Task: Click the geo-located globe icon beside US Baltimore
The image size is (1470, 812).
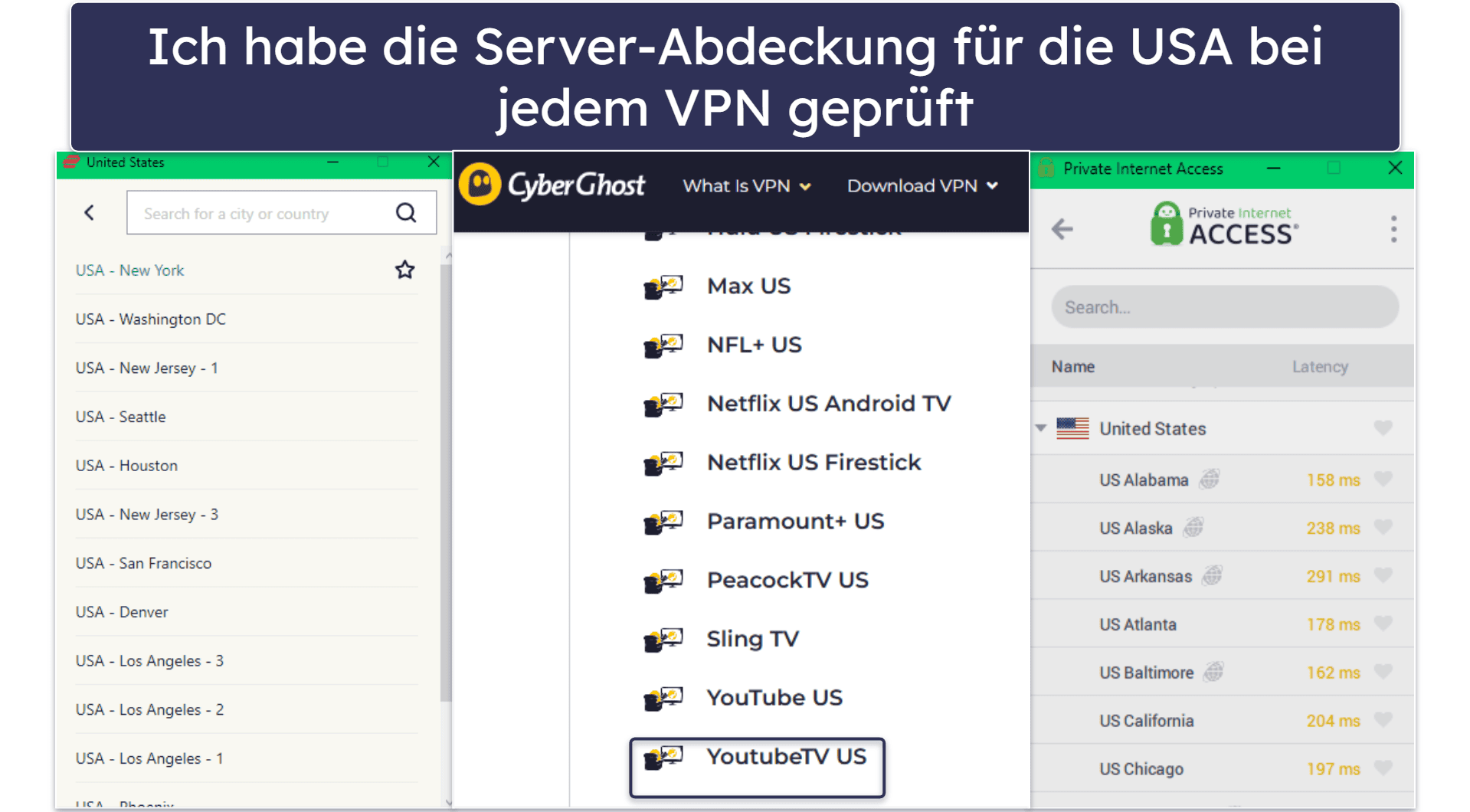Action: pyautogui.click(x=1214, y=672)
